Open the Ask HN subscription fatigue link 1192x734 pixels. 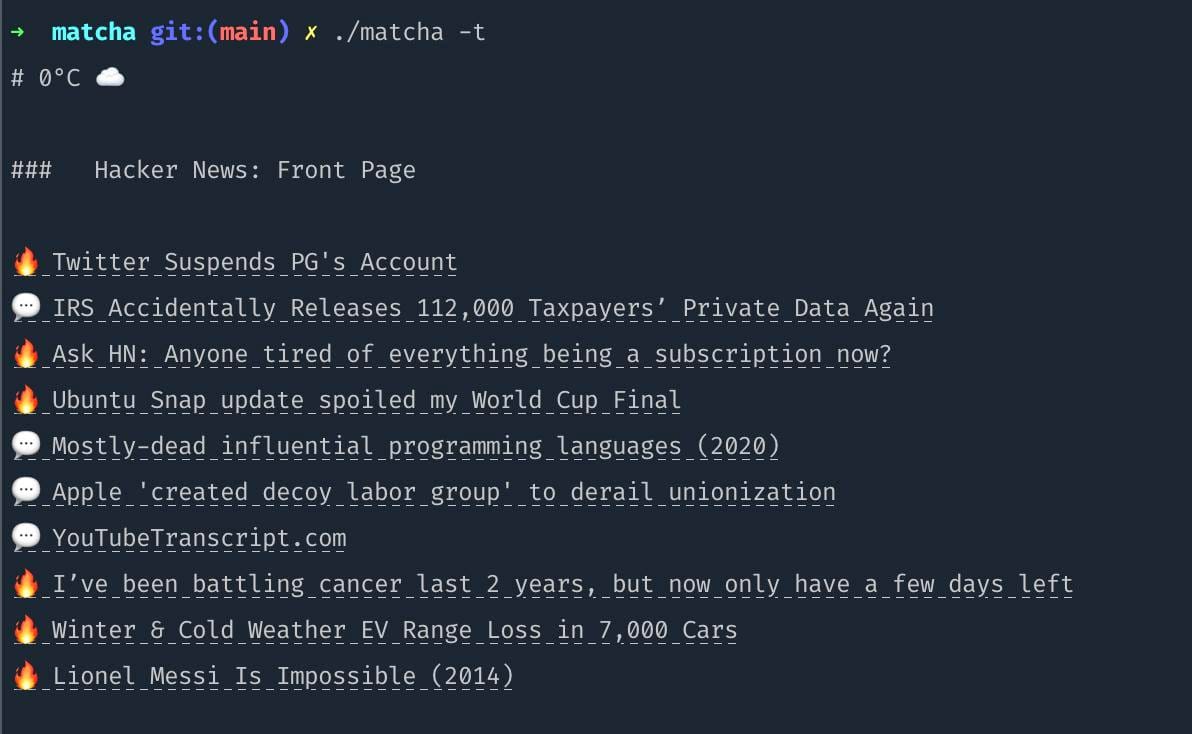[x=471, y=355]
